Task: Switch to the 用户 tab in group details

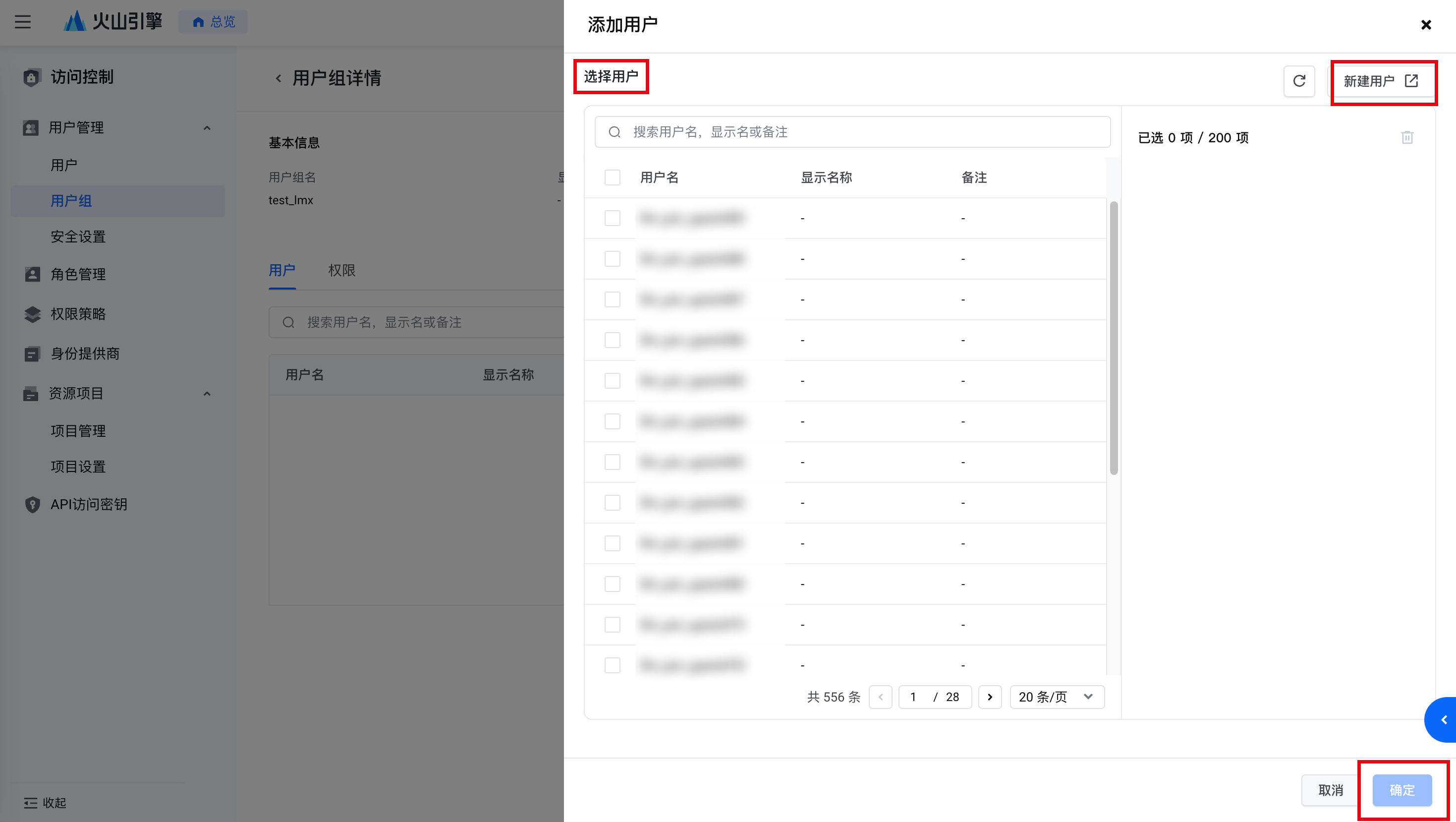Action: pyautogui.click(x=282, y=270)
